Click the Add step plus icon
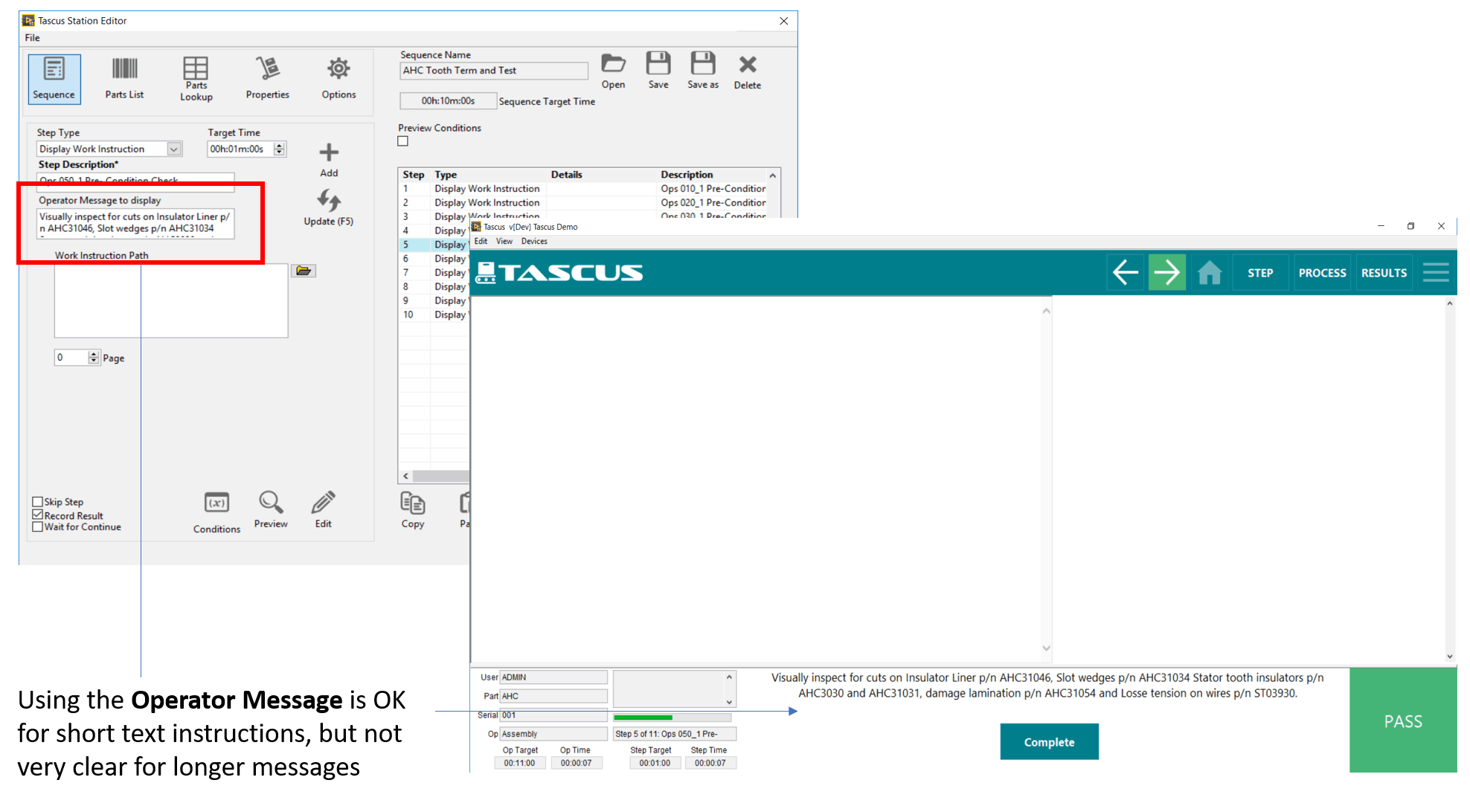Image resolution: width=1470 pixels, height=812 pixels. pyautogui.click(x=329, y=153)
